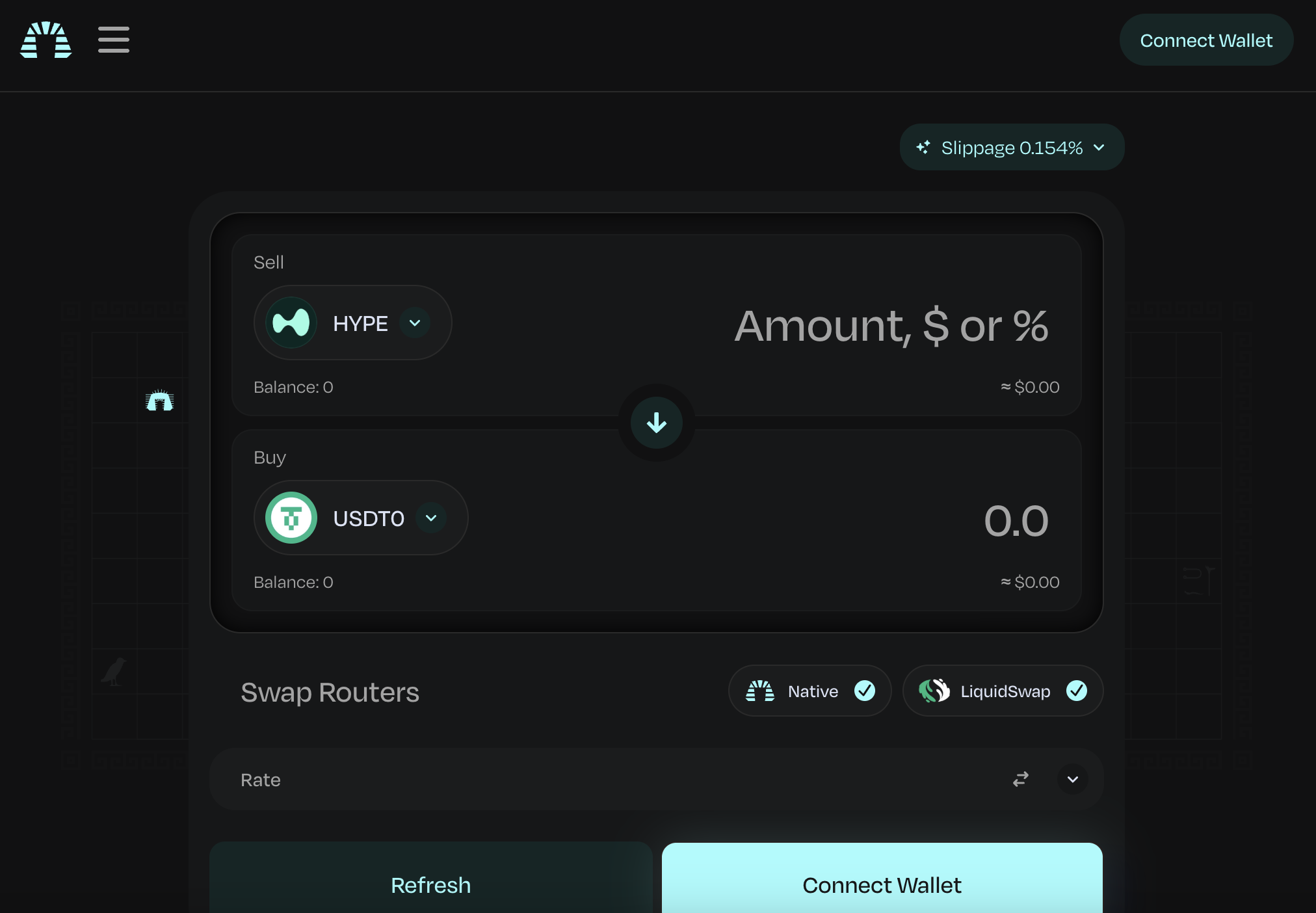The image size is (1316, 913).
Task: Click the rate flip arrows icon
Action: pyautogui.click(x=1020, y=779)
